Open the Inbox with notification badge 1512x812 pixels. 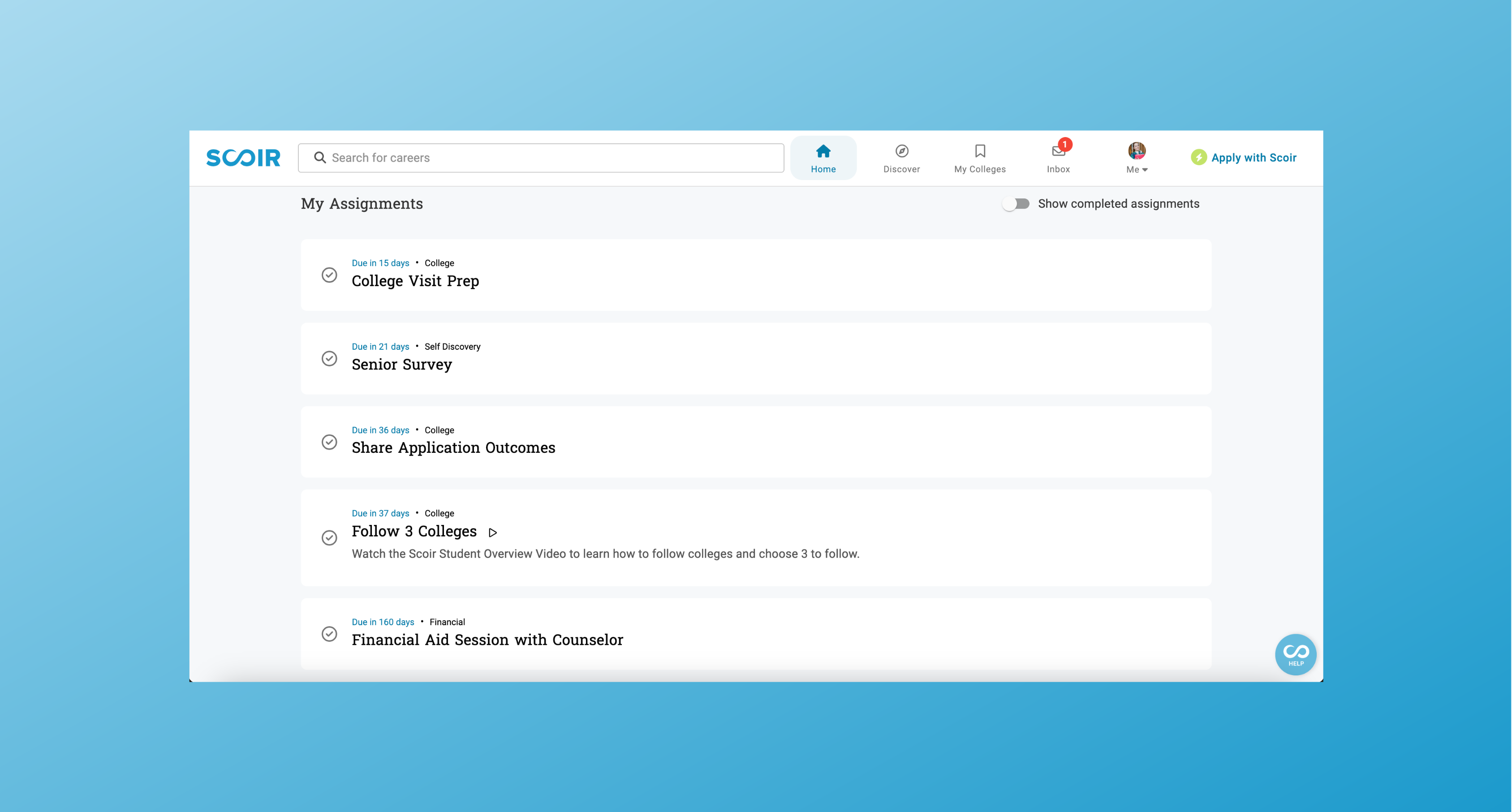point(1058,152)
